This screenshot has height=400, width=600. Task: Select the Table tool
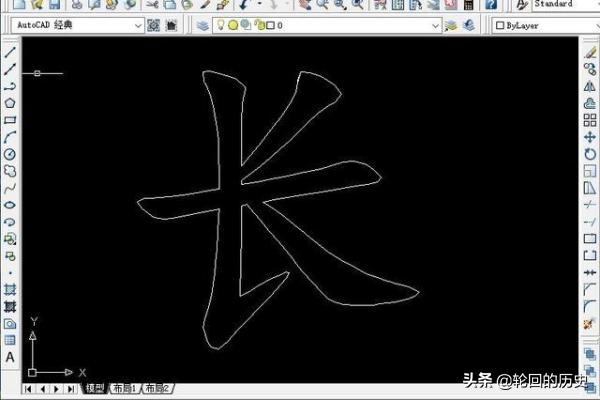pyautogui.click(x=10, y=340)
